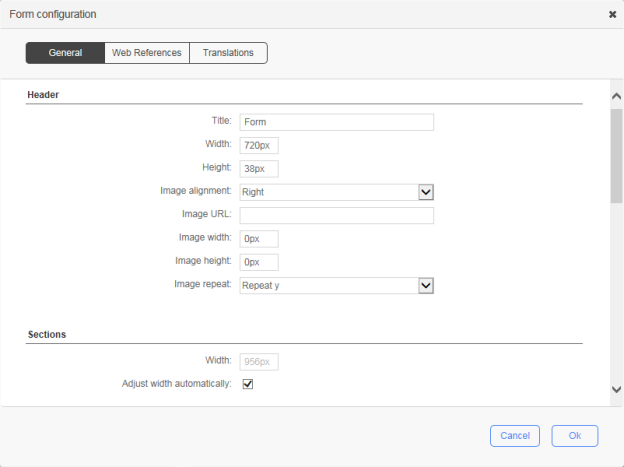624x467 pixels.
Task: Close the Form configuration dialog
Action: [x=612, y=14]
